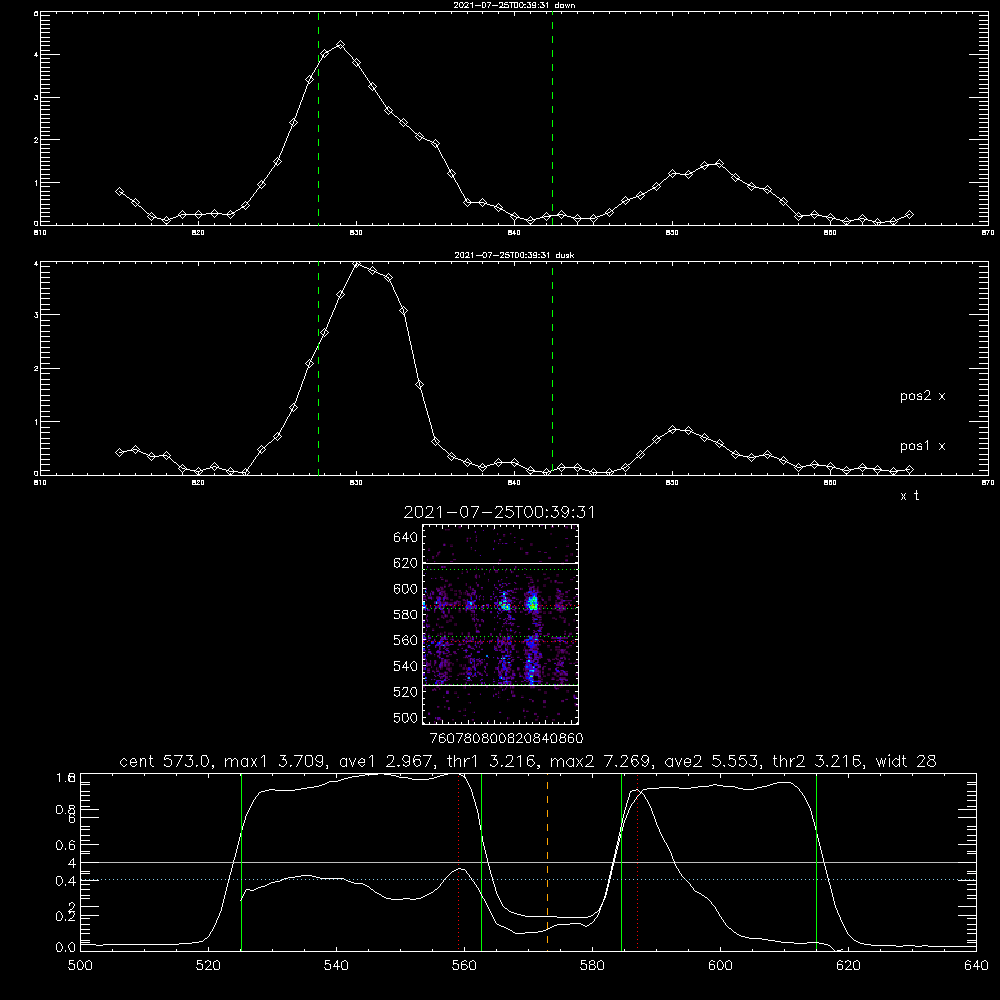Click the red dotted line near 559 in bottom plot
This screenshot has height=1000, width=1000.
click(x=459, y=862)
